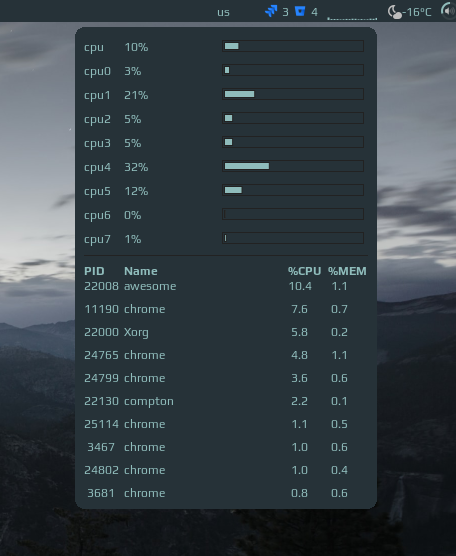This screenshot has width=456, height=556.
Task: Click the volume speaker icon in the top bar
Action: [x=449, y=11]
